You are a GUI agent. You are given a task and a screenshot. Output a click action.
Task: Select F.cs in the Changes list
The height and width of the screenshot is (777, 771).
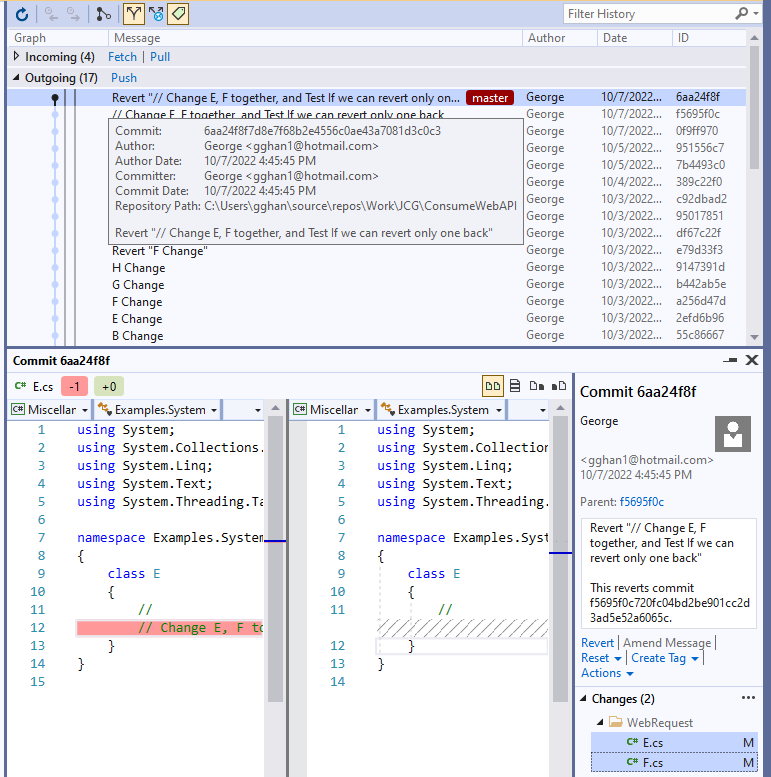click(x=652, y=763)
